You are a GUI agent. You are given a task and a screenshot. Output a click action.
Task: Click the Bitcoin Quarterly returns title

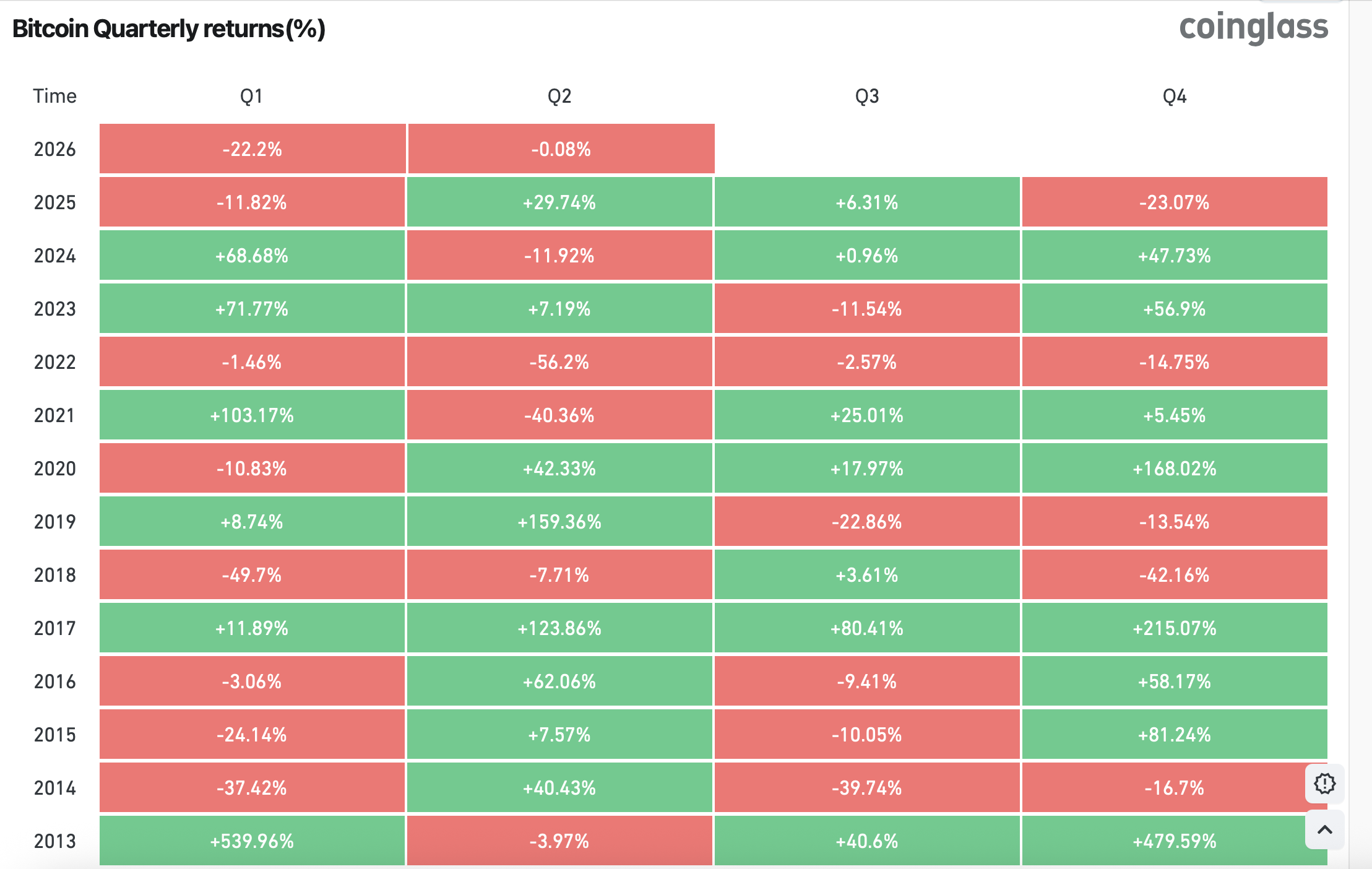(x=168, y=28)
